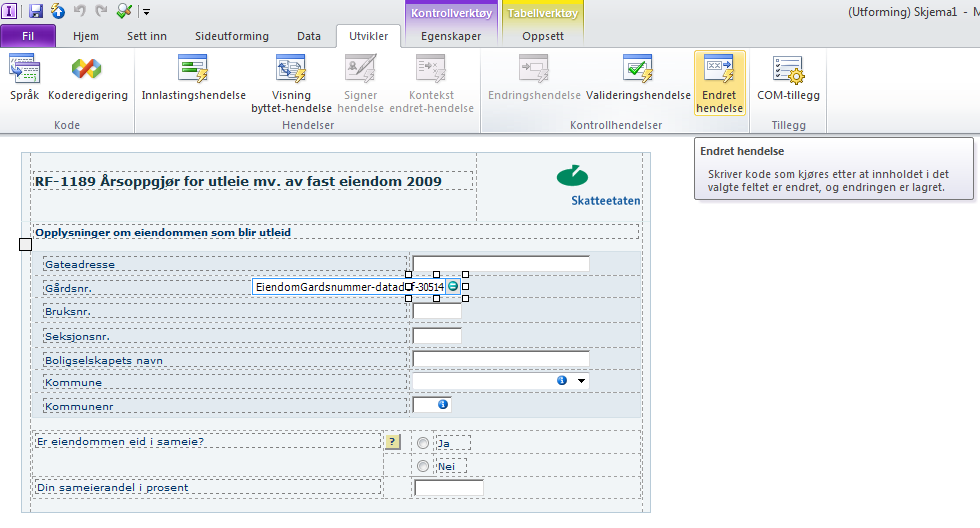The height and width of the screenshot is (528, 980).
Task: Open the Oppsett tab under Tabellverktøy
Action: [543, 36]
